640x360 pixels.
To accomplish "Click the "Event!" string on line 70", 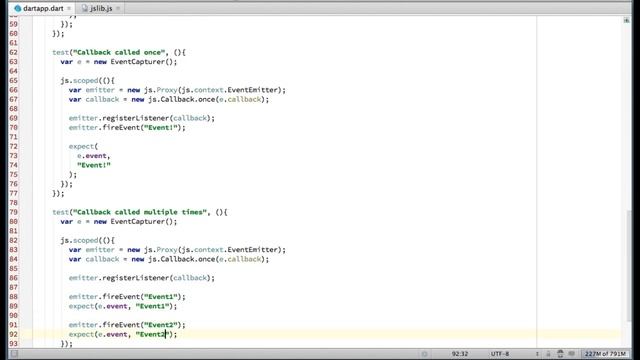I will (x=160, y=127).
